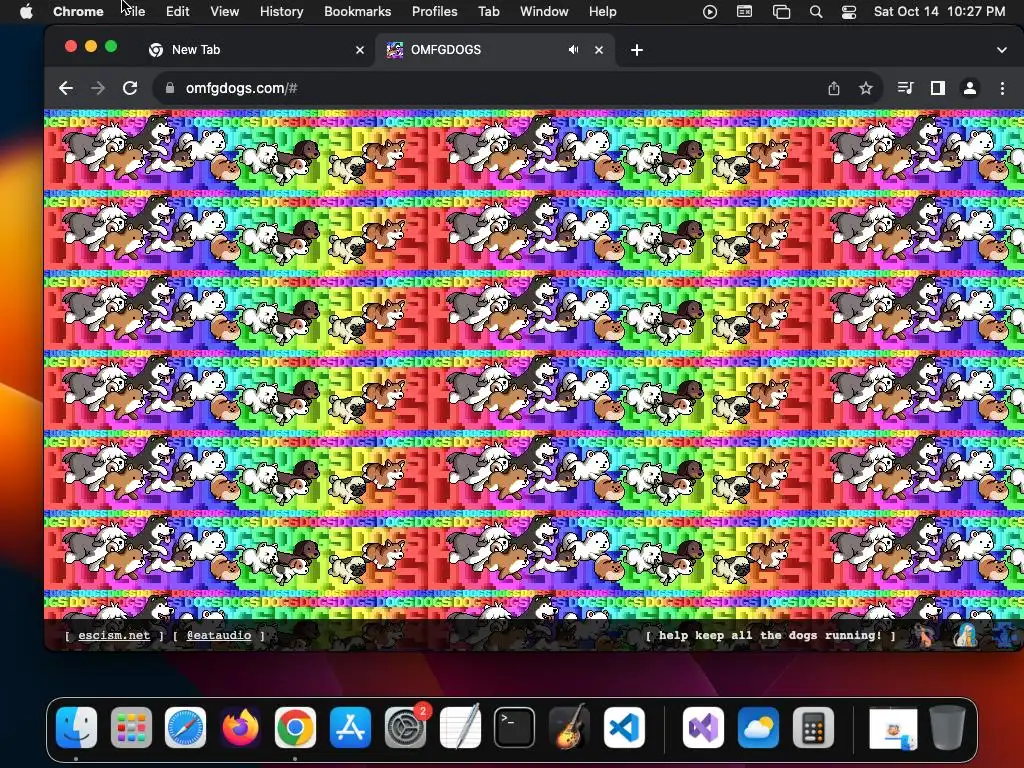Click the orange dog icon in page footer

[x=925, y=635]
